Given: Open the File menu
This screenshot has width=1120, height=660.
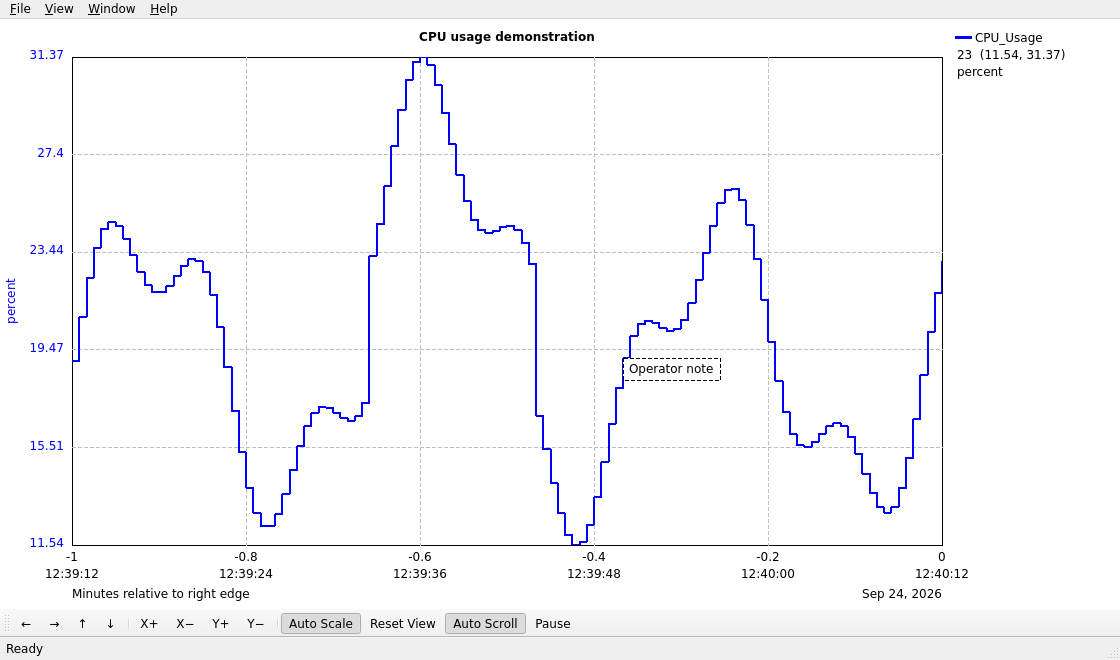Looking at the screenshot, I should point(20,9).
